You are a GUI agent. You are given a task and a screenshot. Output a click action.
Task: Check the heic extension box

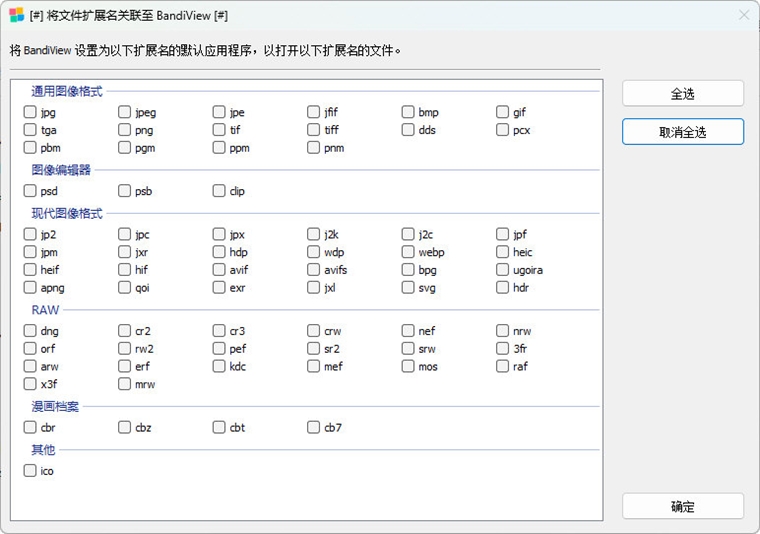pos(503,252)
